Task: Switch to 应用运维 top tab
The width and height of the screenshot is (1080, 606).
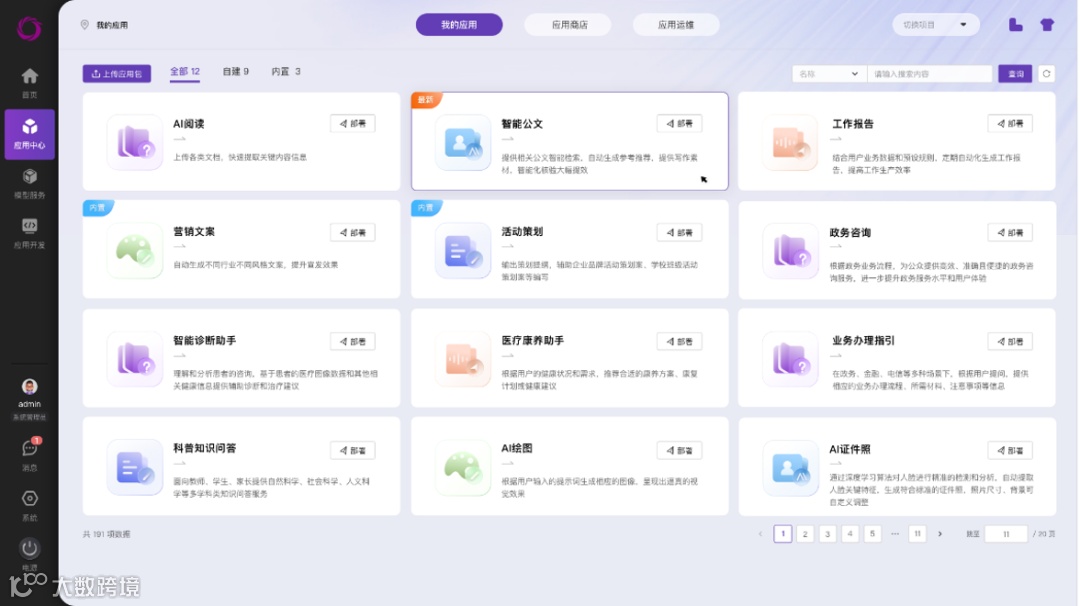Action: [x=676, y=25]
